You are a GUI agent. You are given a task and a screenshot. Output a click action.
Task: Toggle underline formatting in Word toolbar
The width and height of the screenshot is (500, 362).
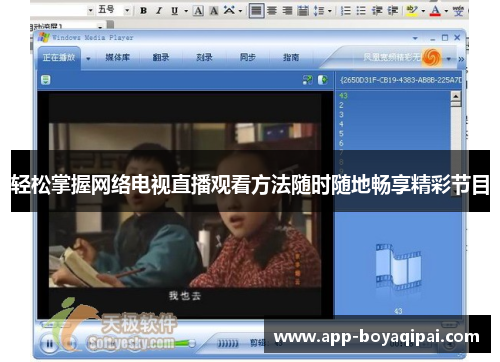[174, 11]
